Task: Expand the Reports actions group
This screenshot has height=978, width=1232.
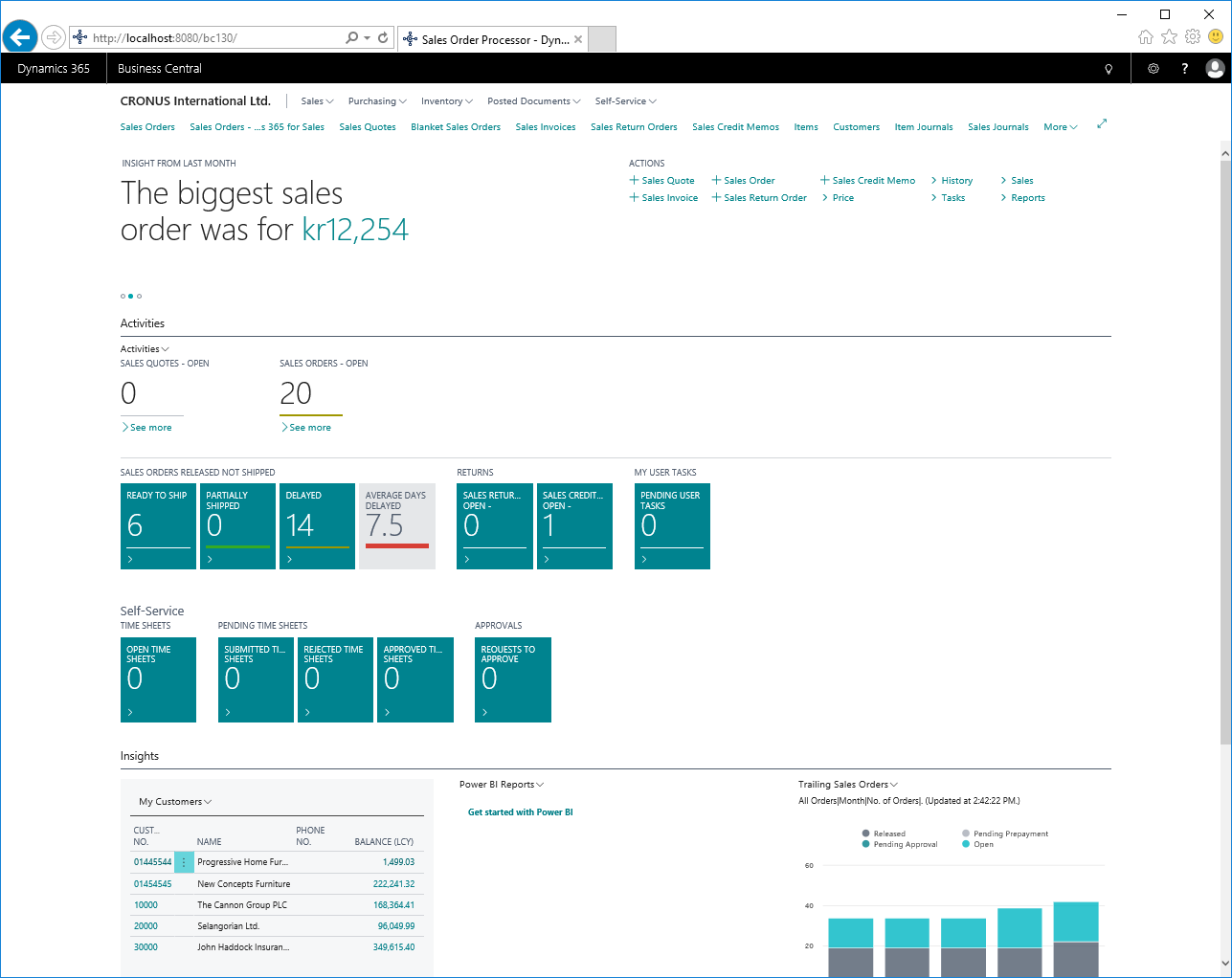Action: 1022,198
